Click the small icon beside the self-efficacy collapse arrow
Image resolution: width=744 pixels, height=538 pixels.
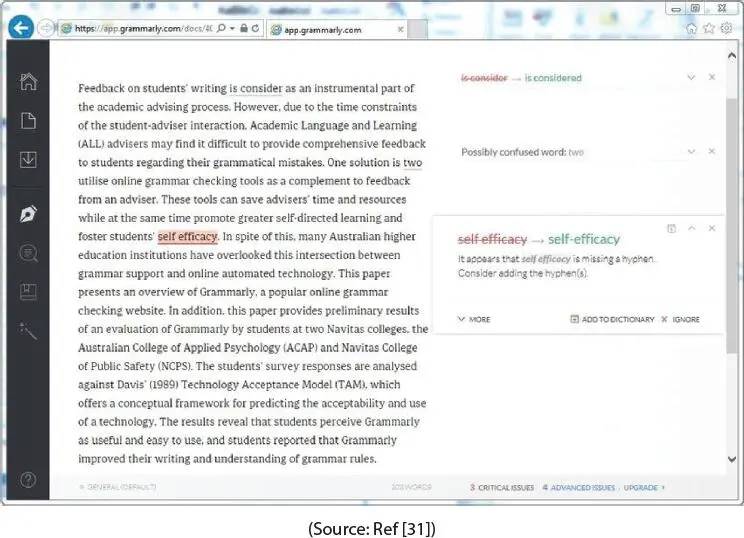coord(671,229)
